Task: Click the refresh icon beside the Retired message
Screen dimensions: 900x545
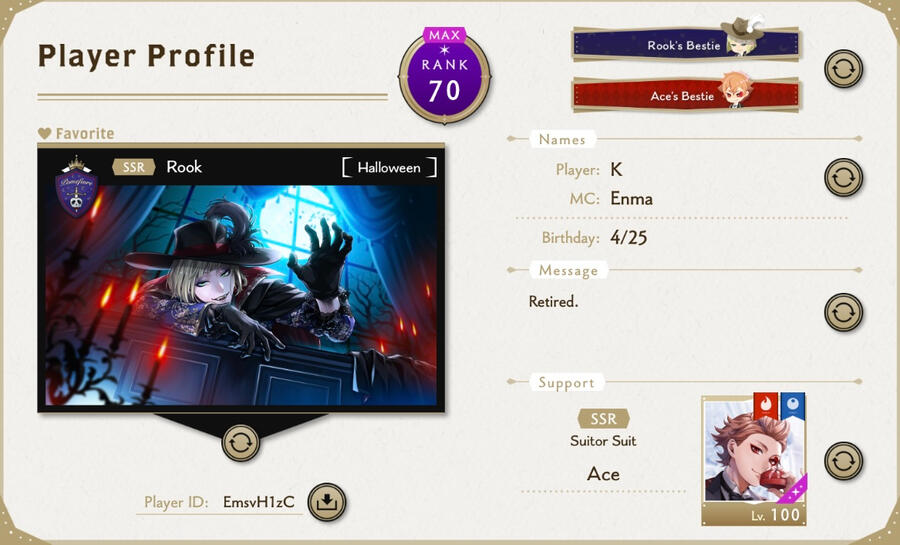Action: [x=843, y=312]
